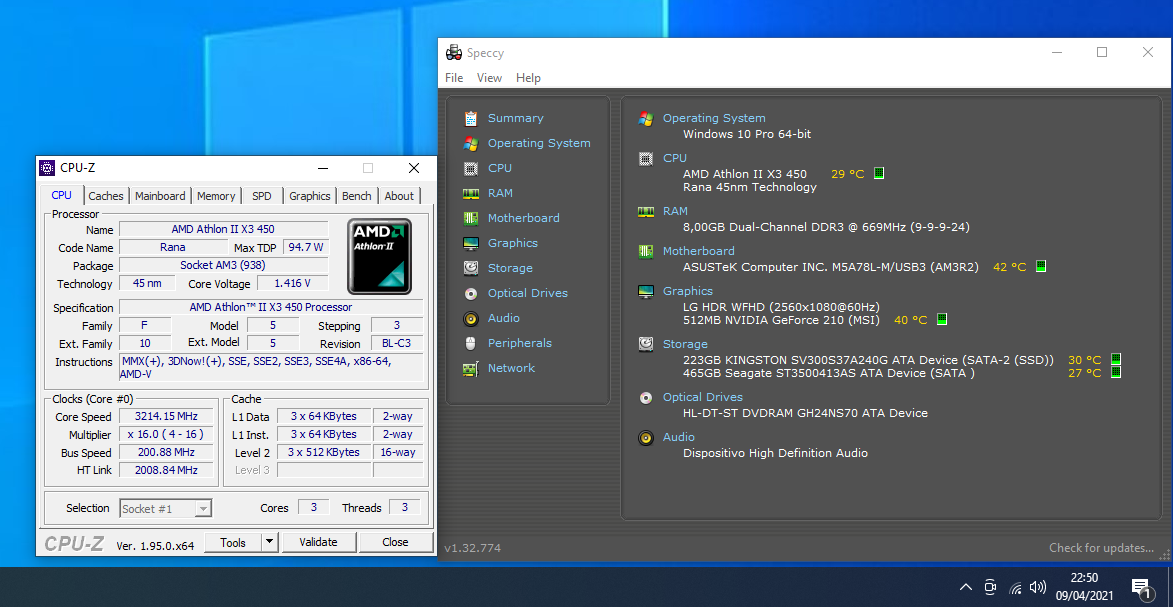Click the Check for updates link in Speccy

point(1101,548)
